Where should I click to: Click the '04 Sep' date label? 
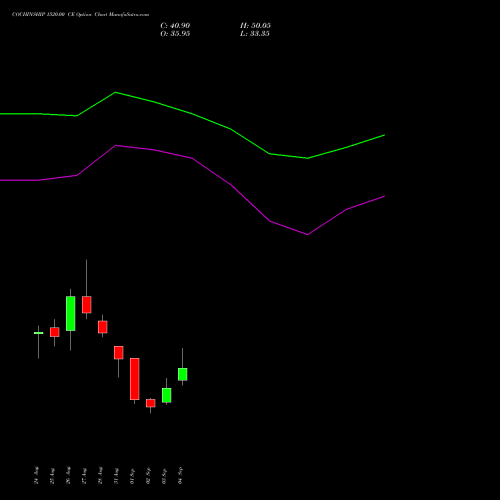pyautogui.click(x=180, y=475)
